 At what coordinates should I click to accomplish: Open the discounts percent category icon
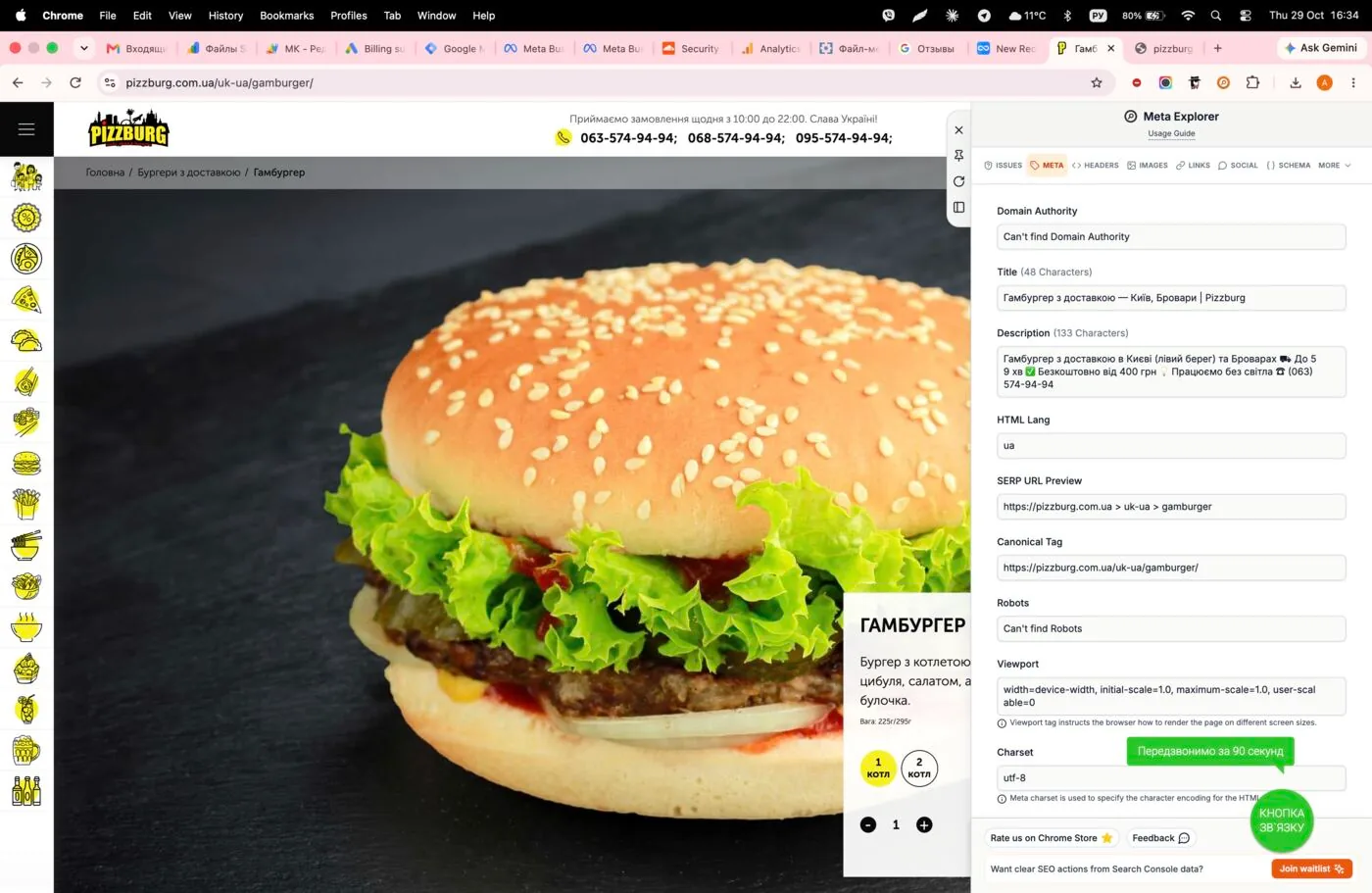coord(26,218)
